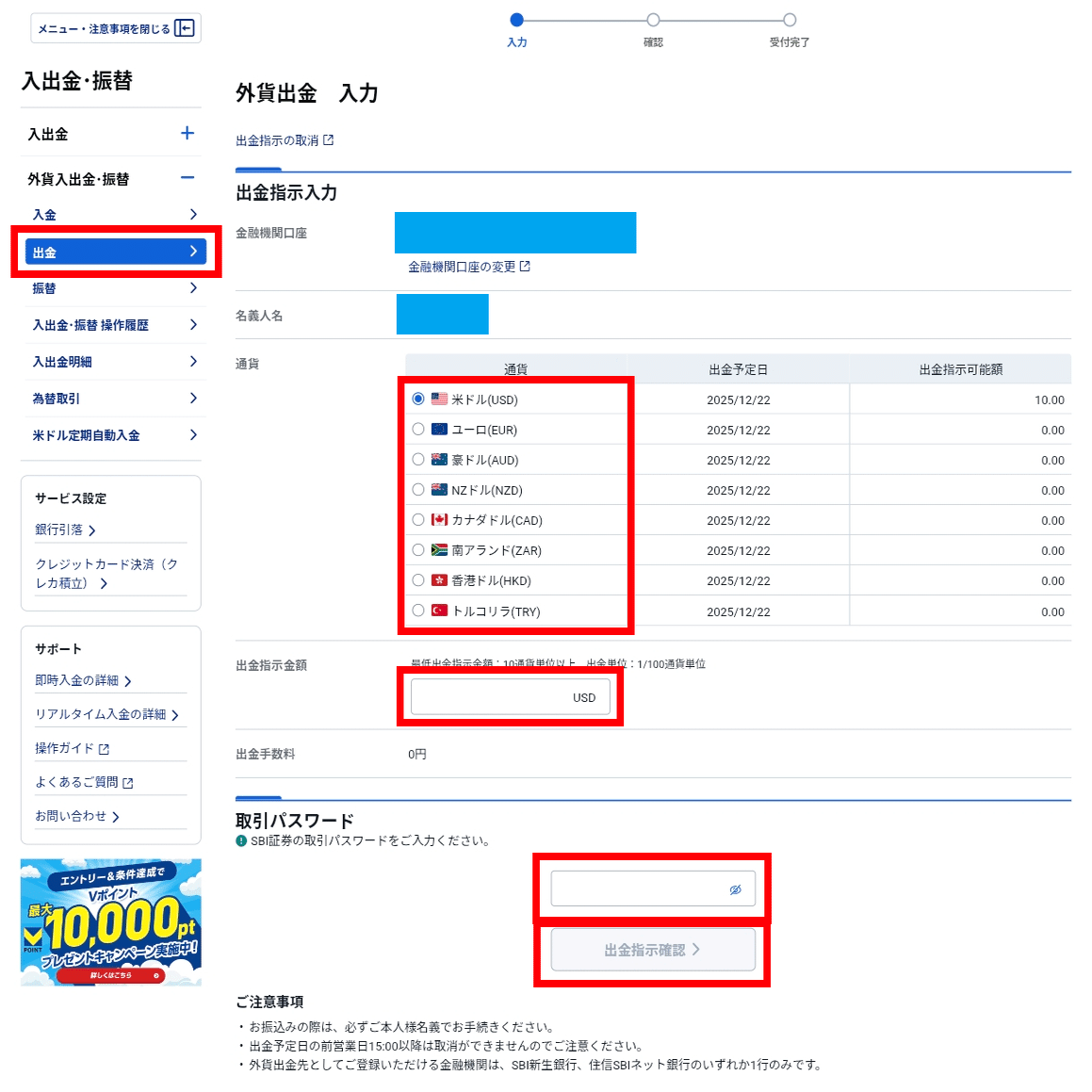This screenshot has height=1092, width=1092.
Task: Collapse 外貨入出金・振替 with the minus
Action: coord(189,178)
